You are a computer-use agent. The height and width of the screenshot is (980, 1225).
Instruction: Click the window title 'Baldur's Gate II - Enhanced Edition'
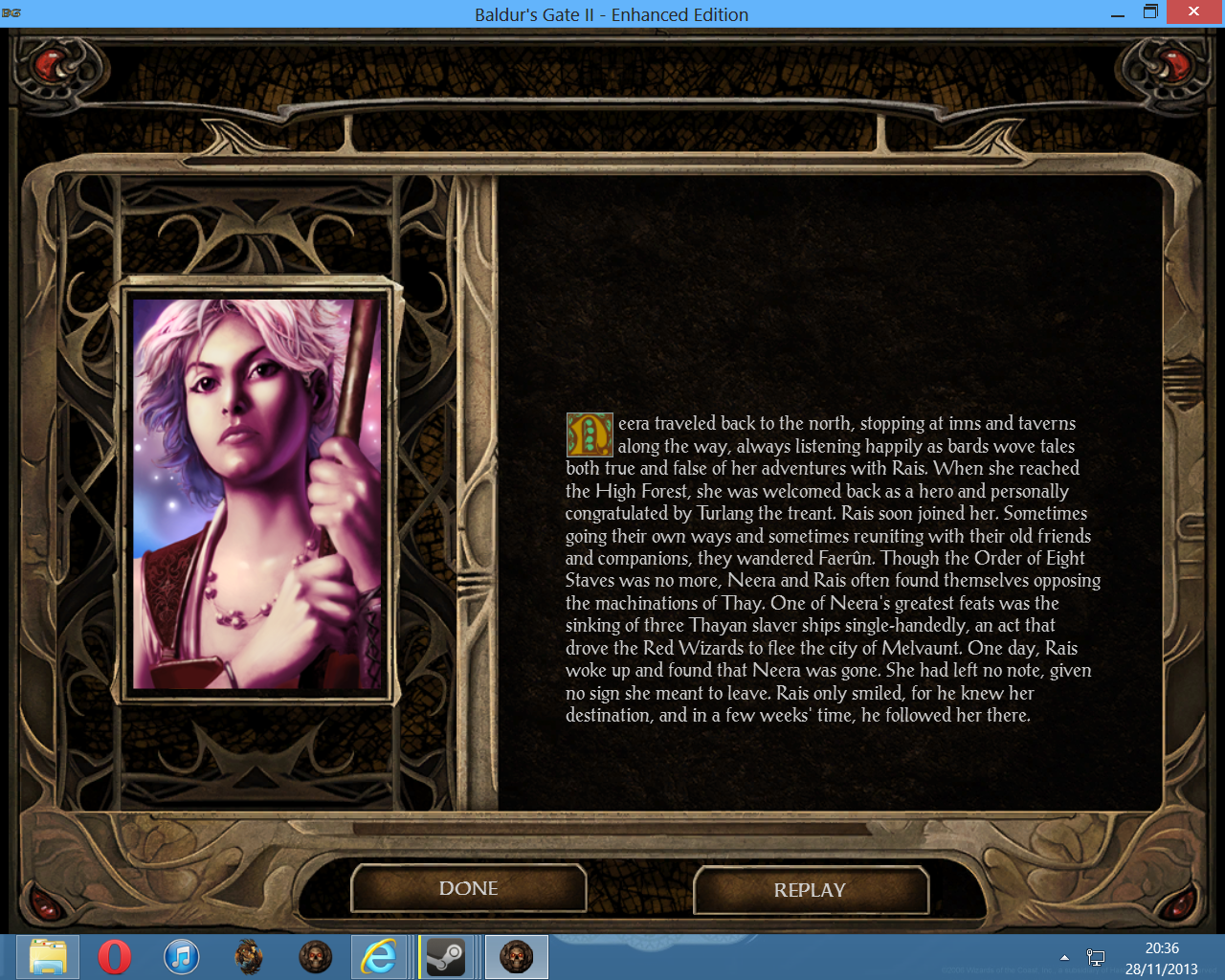[612, 14]
